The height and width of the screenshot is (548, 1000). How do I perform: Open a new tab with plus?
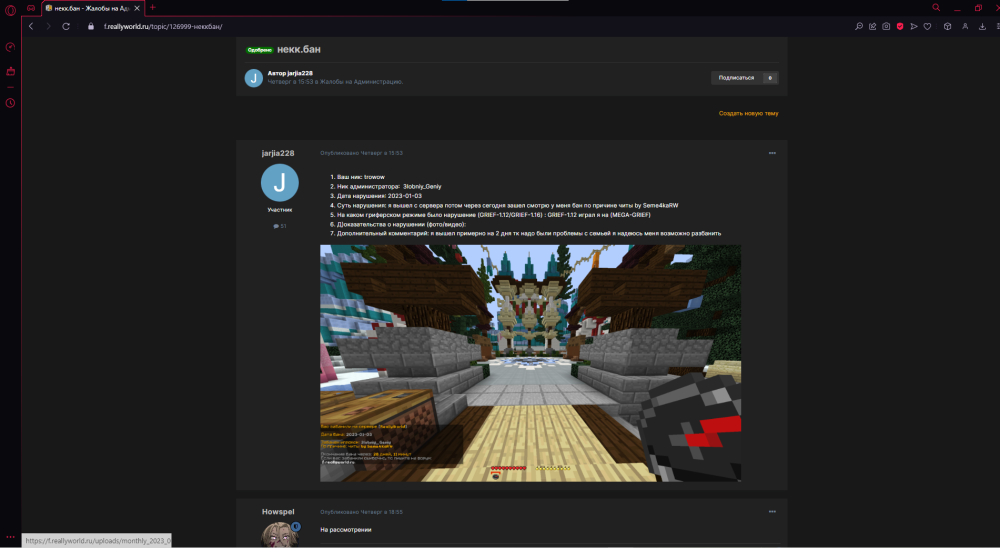tap(152, 8)
